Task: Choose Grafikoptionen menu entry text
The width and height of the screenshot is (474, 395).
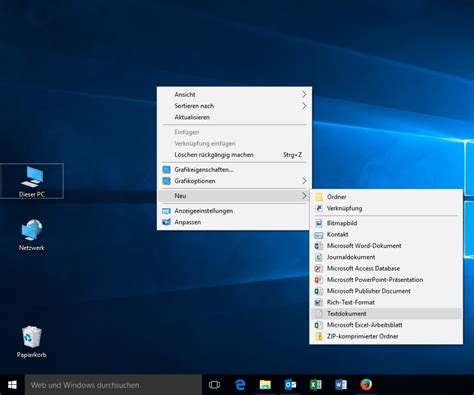Action: (195, 181)
